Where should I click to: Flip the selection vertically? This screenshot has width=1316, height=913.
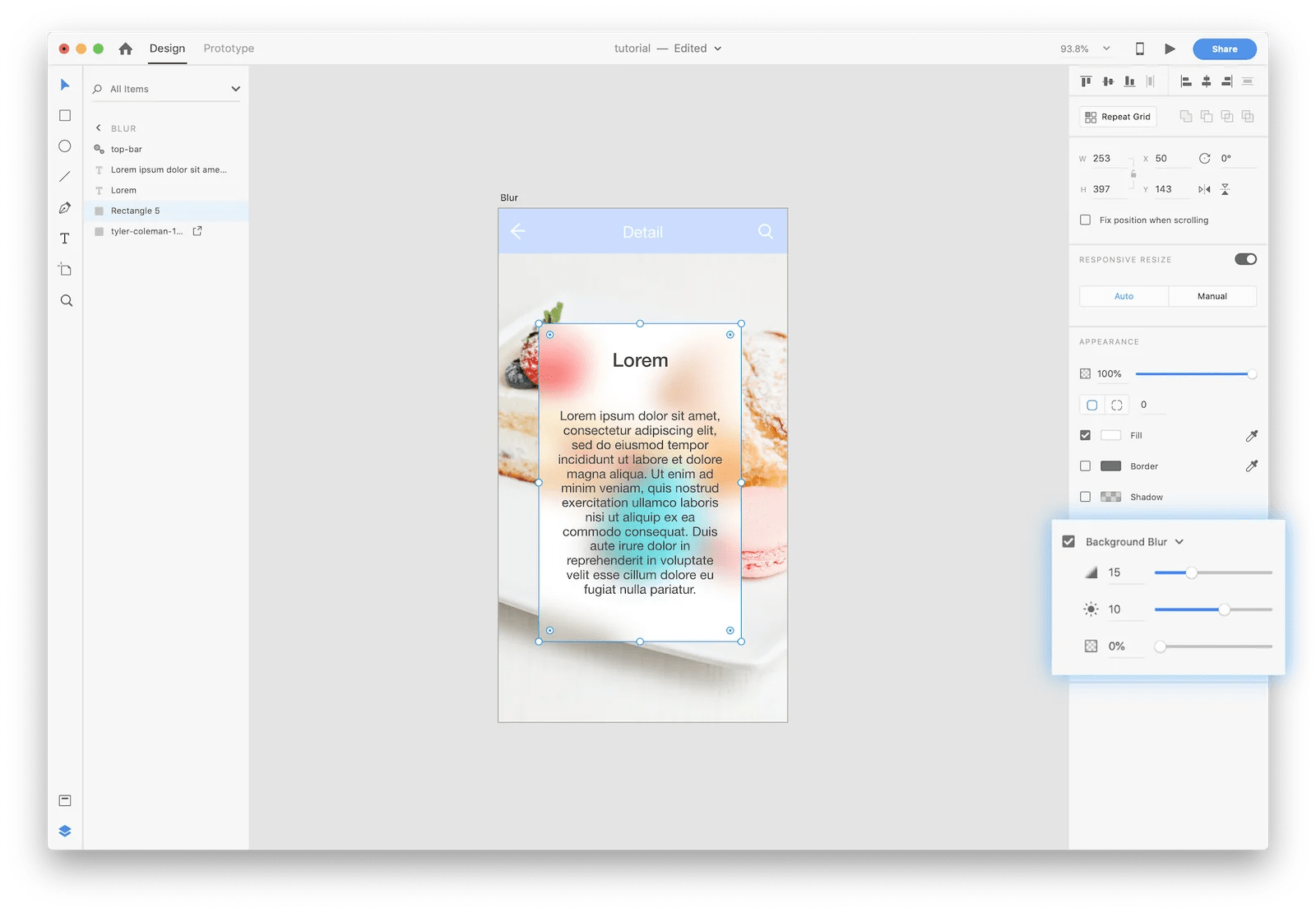coord(1226,189)
